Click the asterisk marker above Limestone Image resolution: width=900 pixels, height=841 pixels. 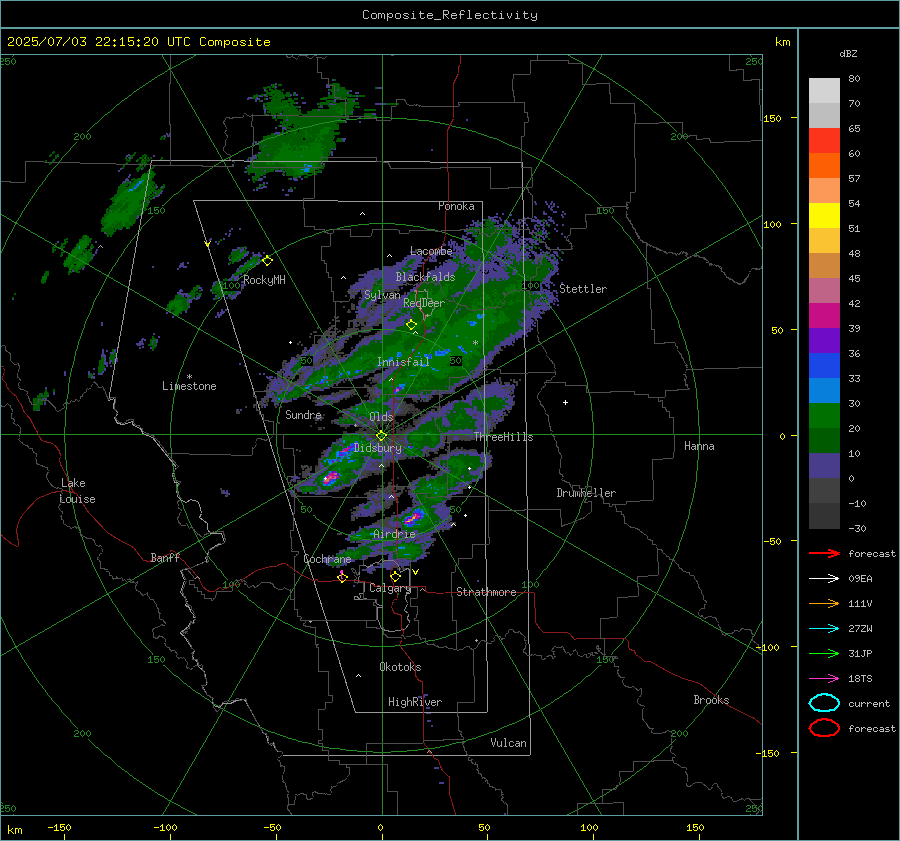pyautogui.click(x=189, y=377)
